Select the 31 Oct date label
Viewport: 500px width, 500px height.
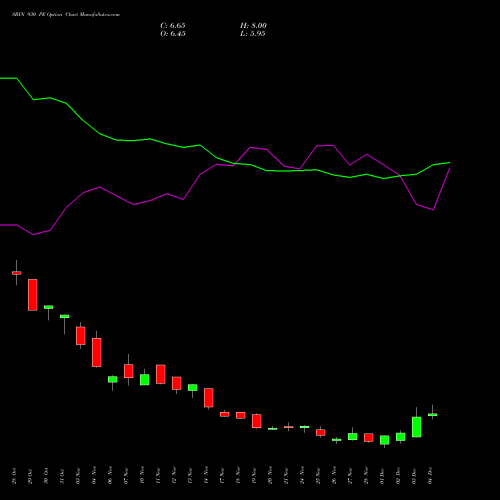tap(62, 476)
